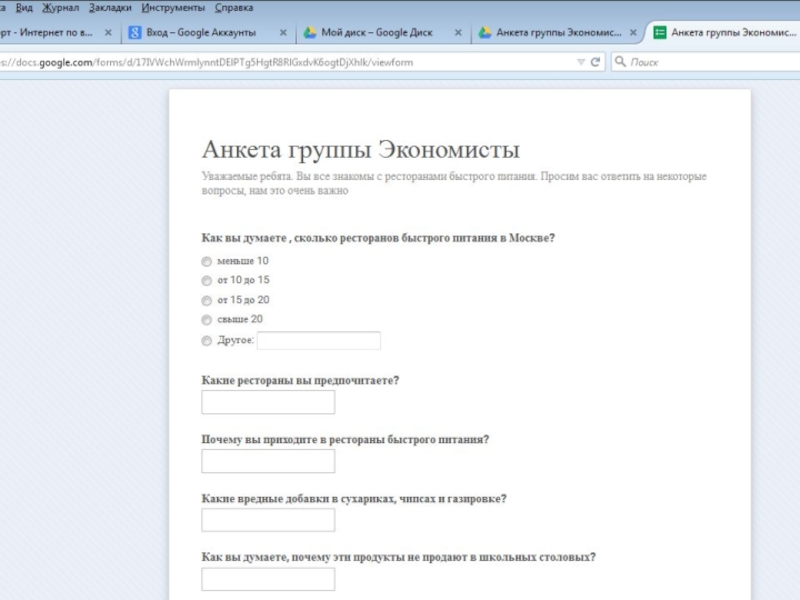Choose the 'свыше 20' radio option

[207, 321]
